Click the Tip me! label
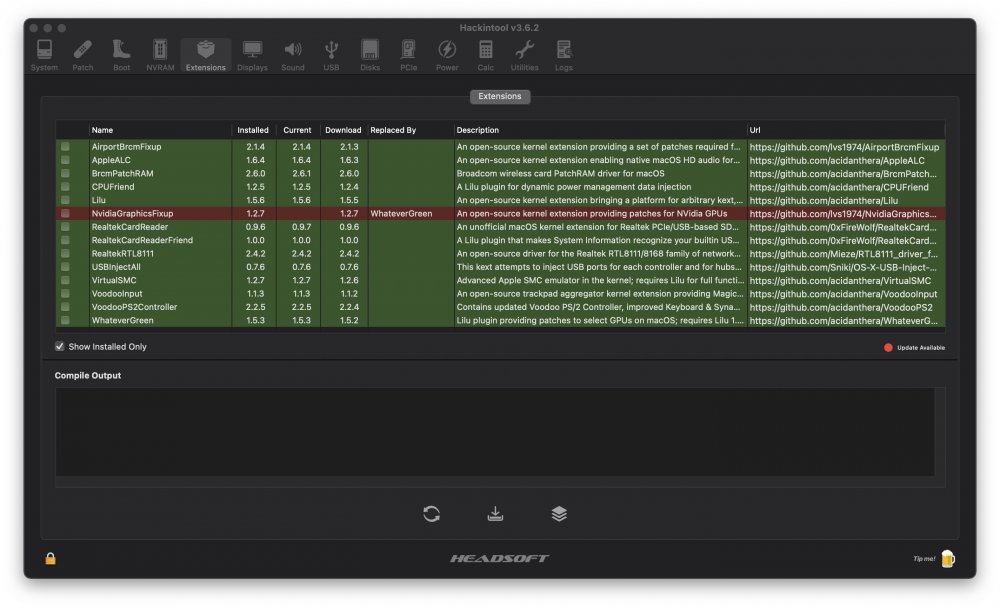The width and height of the screenshot is (1000, 608). pyautogui.click(x=923, y=559)
